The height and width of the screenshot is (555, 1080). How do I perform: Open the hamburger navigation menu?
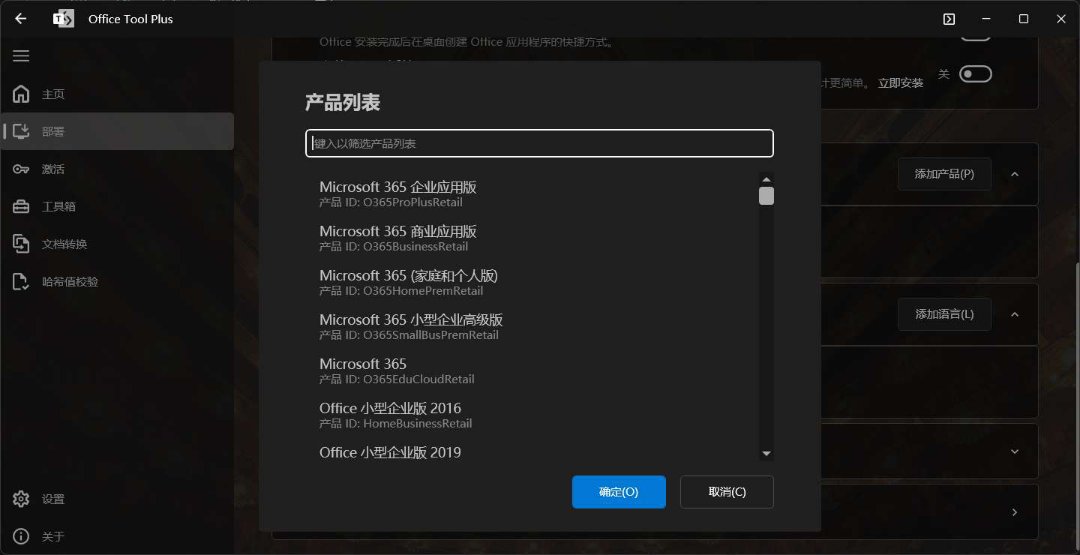point(21,56)
